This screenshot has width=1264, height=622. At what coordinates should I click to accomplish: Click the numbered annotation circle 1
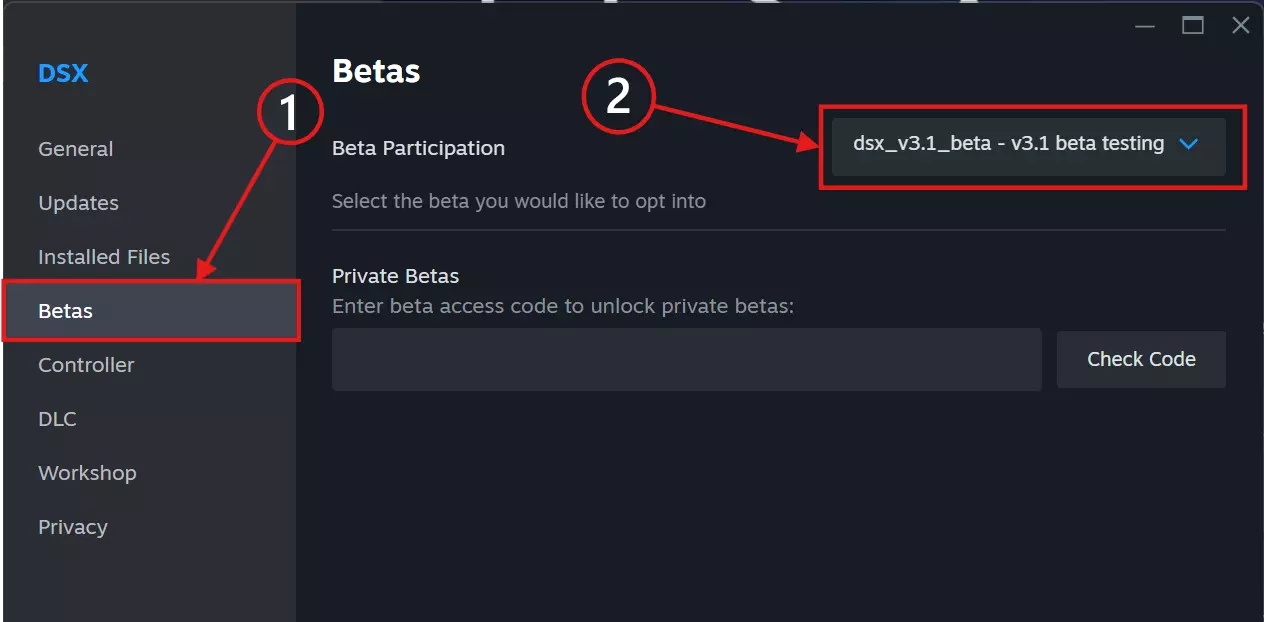(289, 111)
